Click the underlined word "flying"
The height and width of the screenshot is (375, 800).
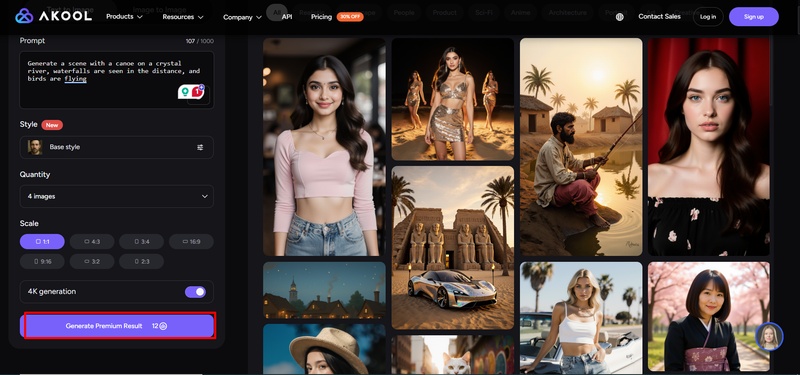[76, 79]
